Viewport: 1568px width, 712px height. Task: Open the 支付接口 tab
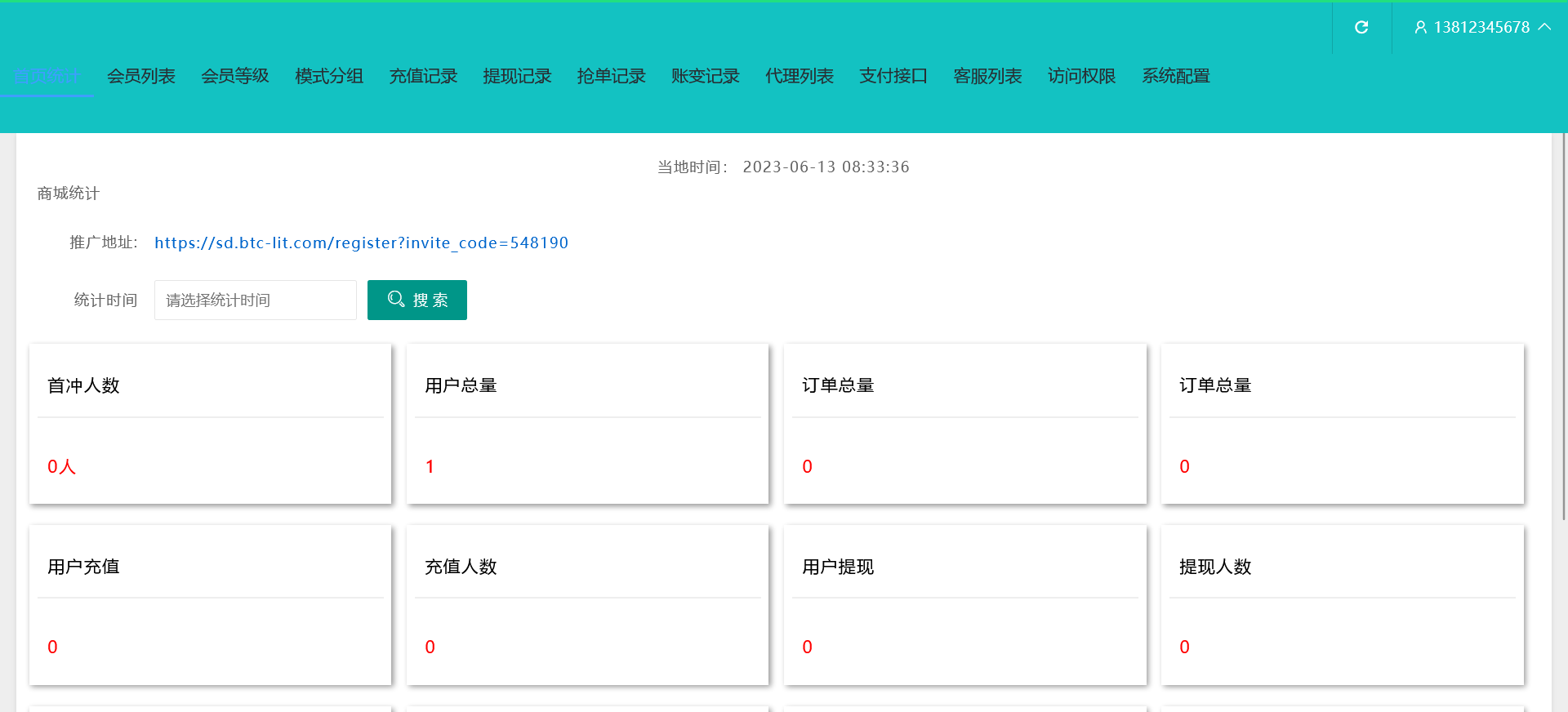tap(893, 77)
